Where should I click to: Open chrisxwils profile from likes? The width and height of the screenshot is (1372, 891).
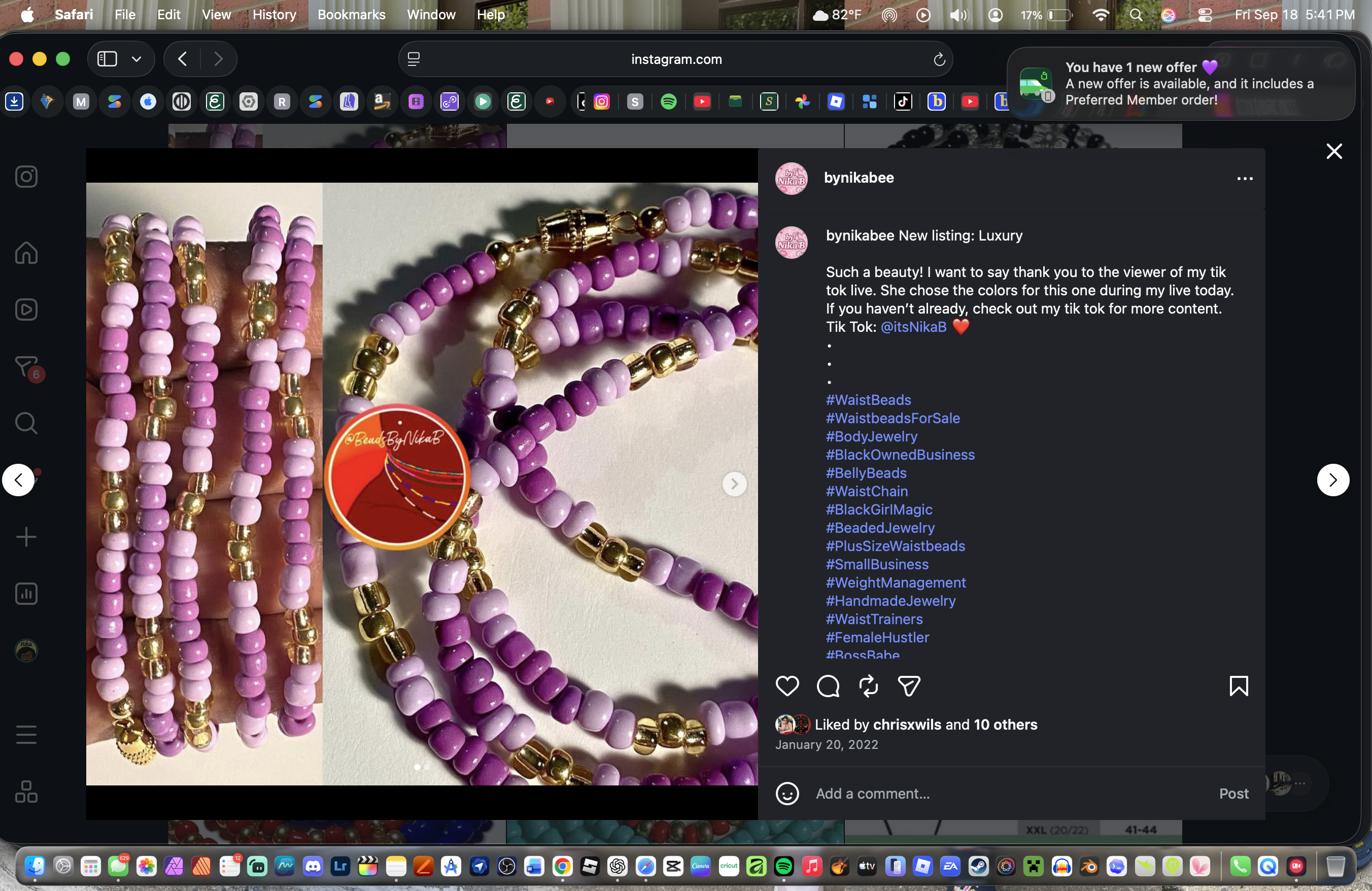coord(907,725)
